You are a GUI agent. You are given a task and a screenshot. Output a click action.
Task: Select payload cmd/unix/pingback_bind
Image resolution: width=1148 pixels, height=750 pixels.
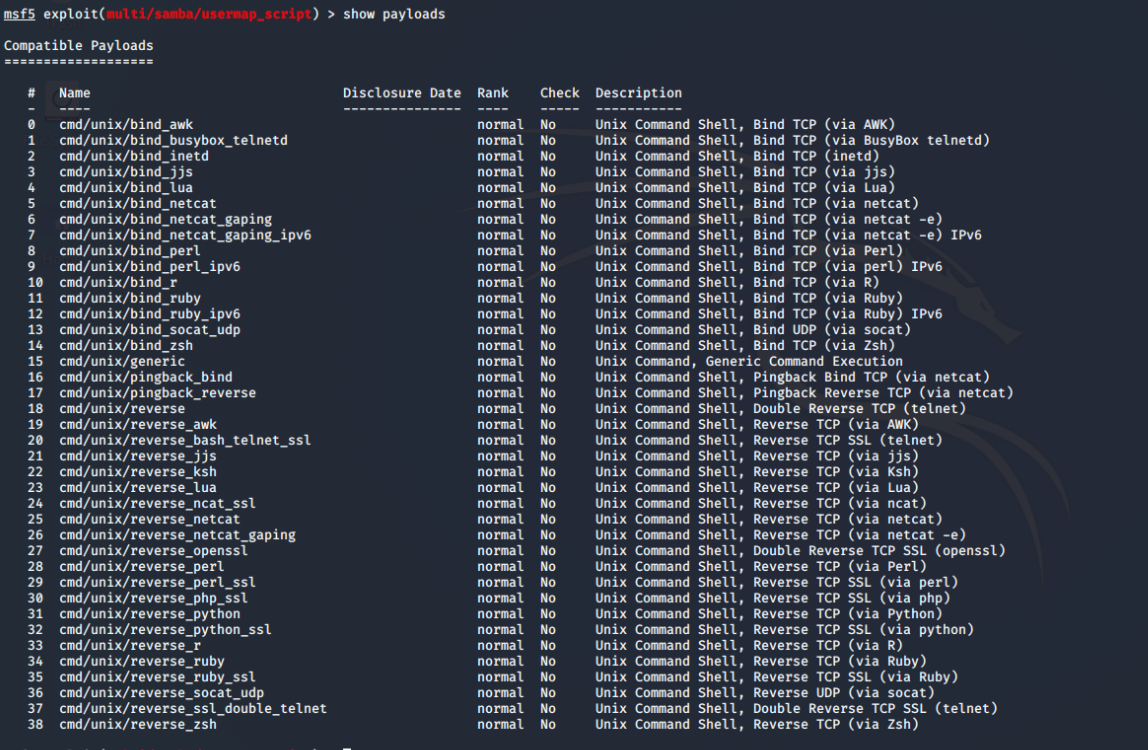(146, 377)
